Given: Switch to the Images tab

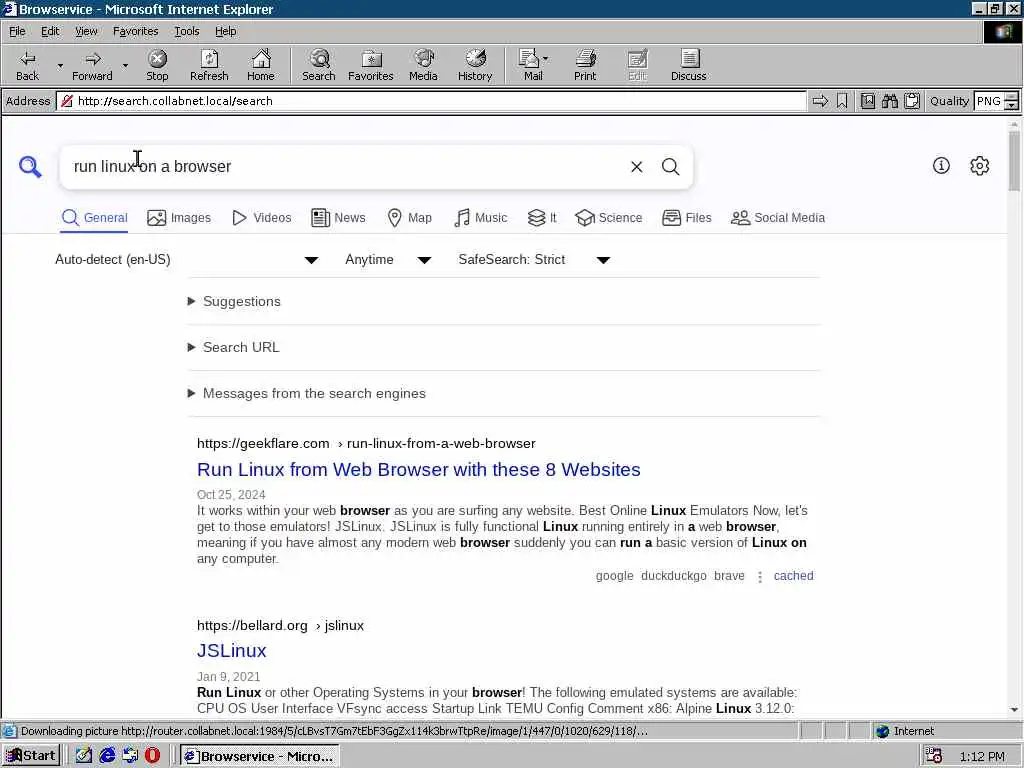Looking at the screenshot, I should [x=179, y=218].
